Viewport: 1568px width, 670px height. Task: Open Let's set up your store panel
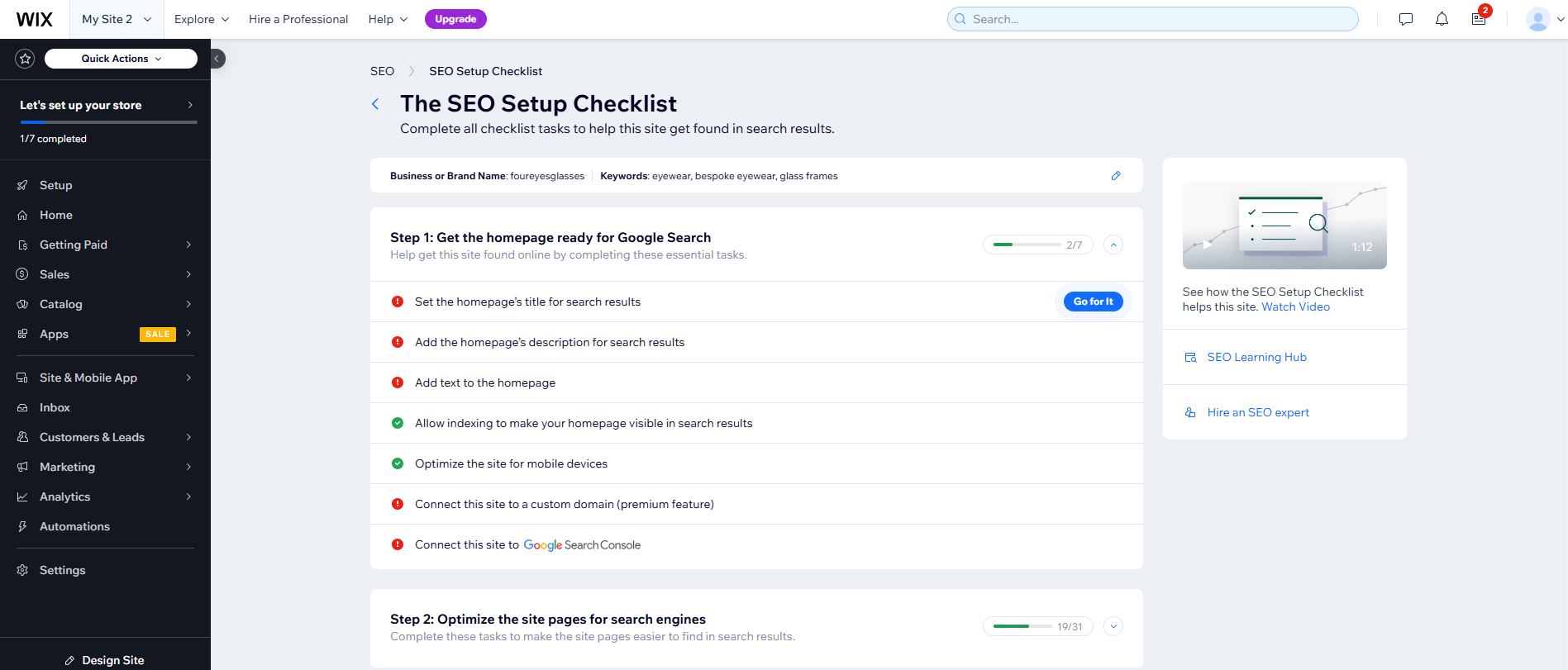tap(107, 105)
